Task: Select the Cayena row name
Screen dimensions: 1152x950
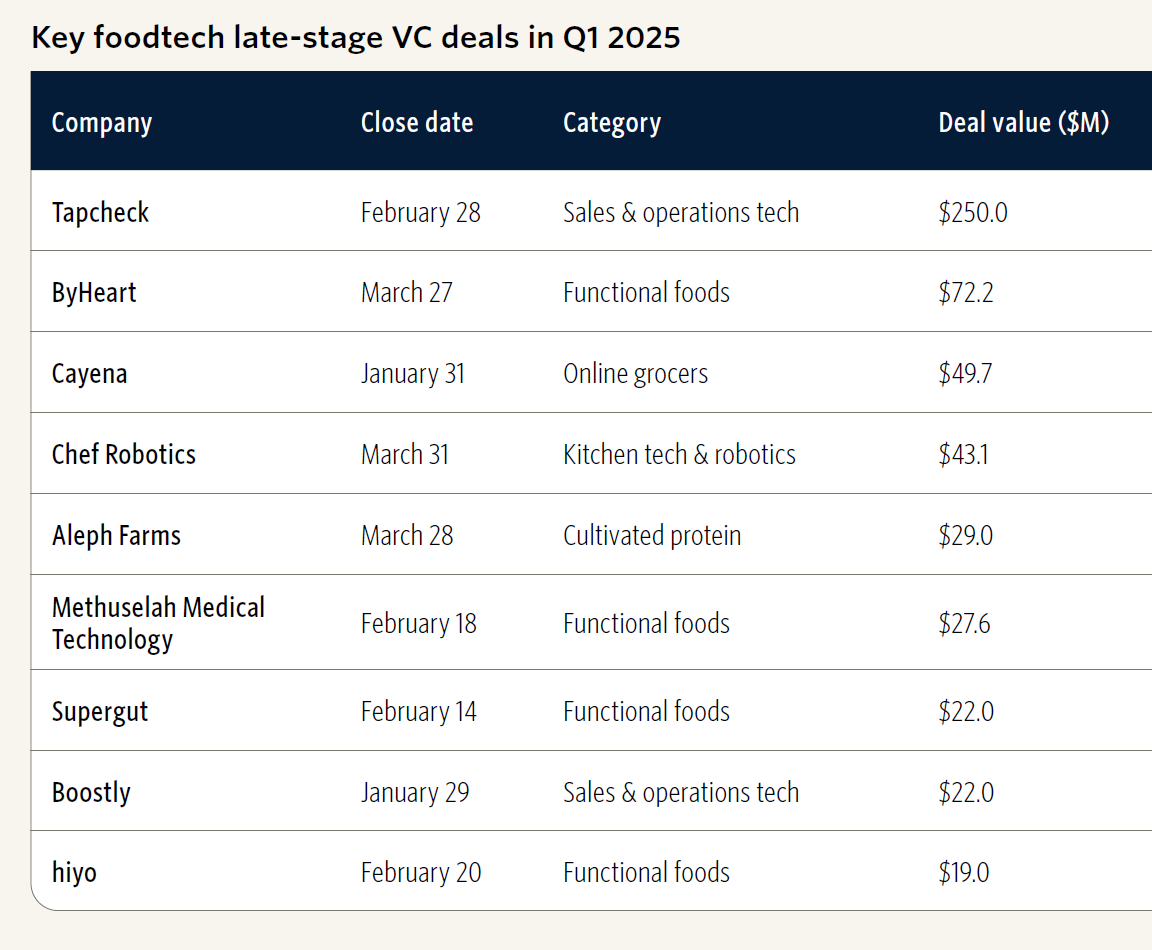Action: [x=90, y=374]
